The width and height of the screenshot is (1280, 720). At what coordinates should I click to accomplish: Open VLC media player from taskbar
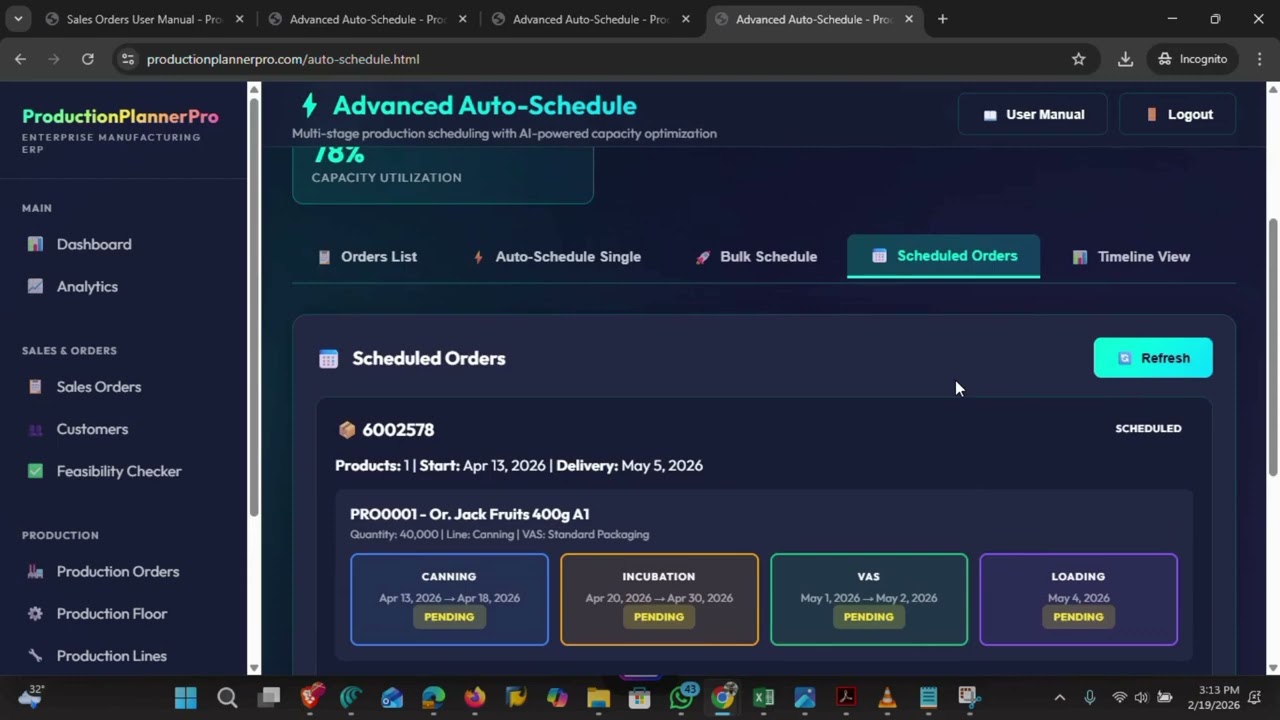tap(887, 697)
